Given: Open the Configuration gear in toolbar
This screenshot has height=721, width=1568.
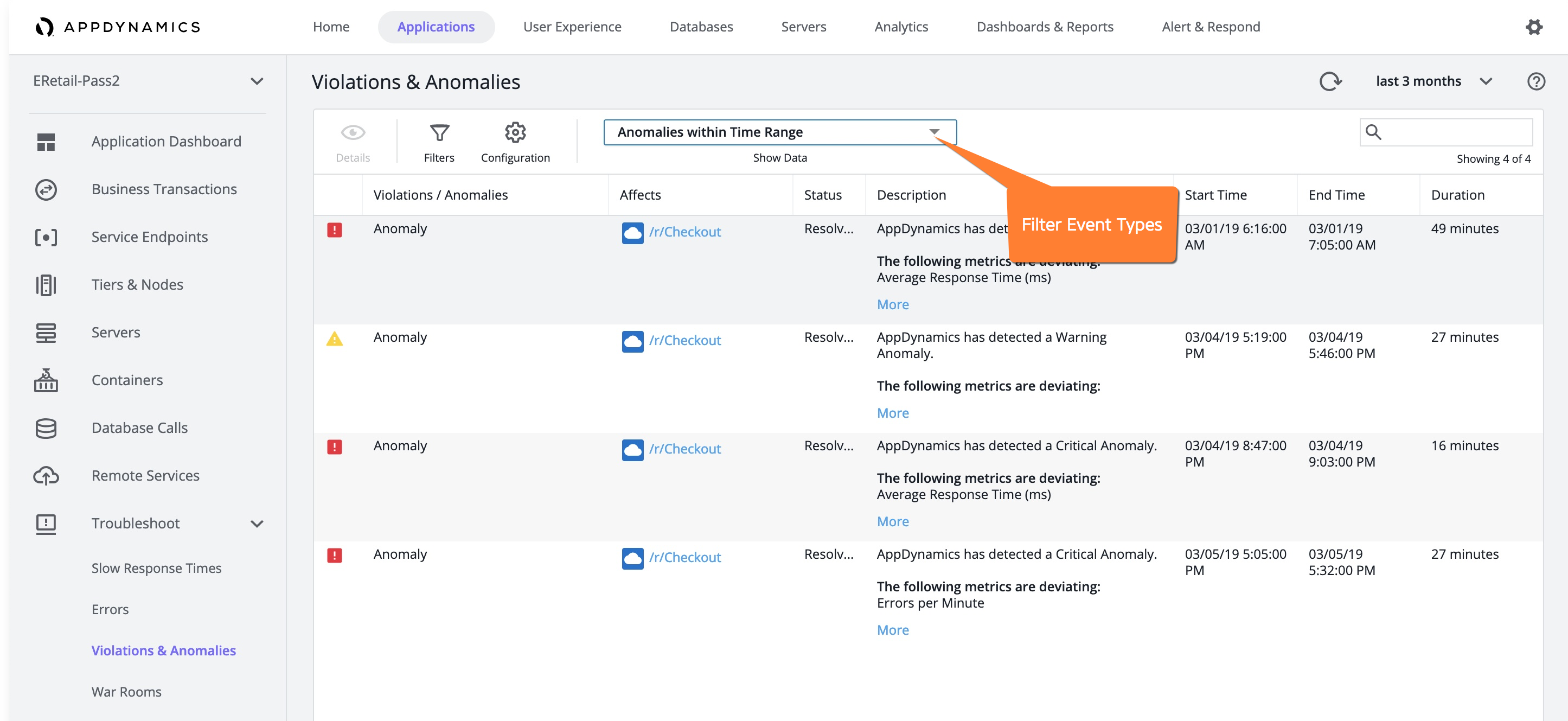Looking at the screenshot, I should click(x=515, y=133).
